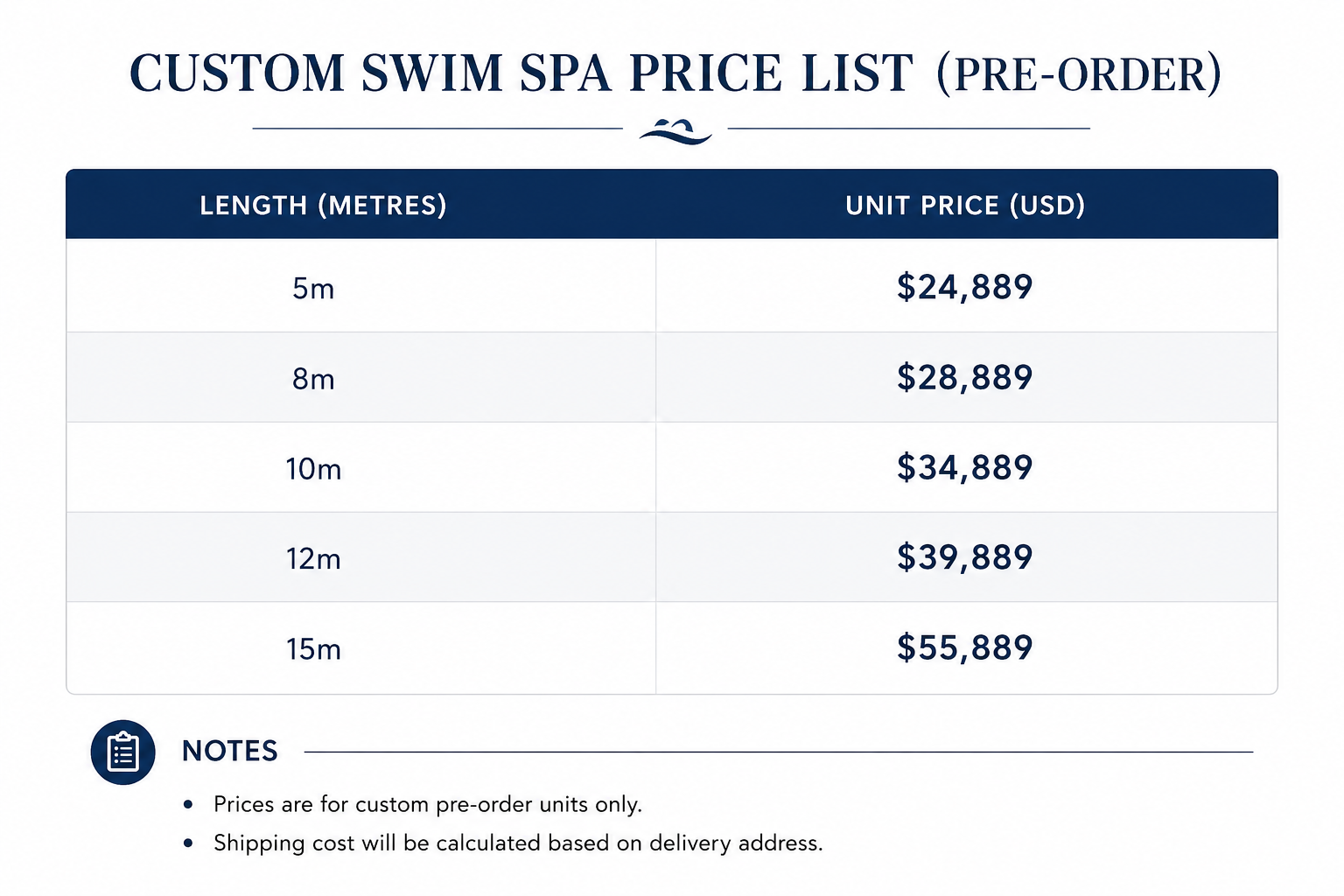The image size is (1344, 896).
Task: Click the CUSTOM SWIM SPA PRICE LIST title
Action: tap(521, 73)
